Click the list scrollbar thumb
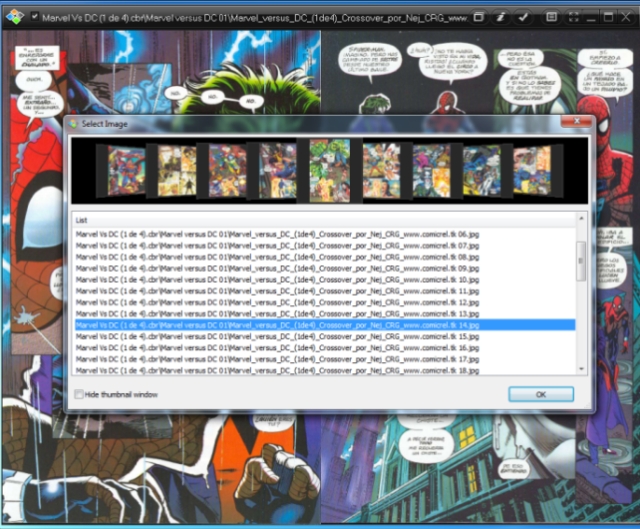This screenshot has height=529, width=640. [581, 261]
